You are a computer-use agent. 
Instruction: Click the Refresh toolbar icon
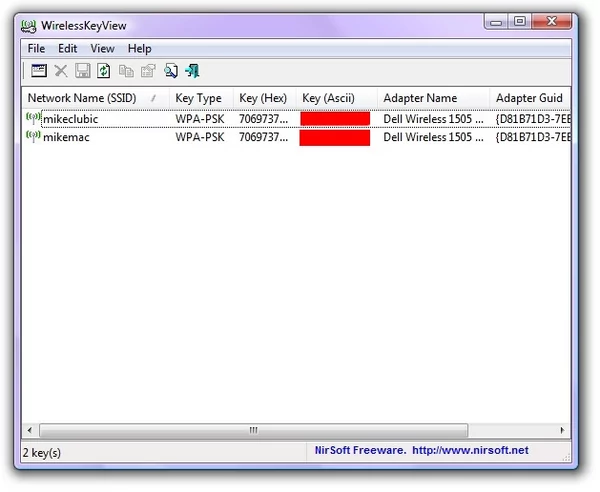point(104,71)
